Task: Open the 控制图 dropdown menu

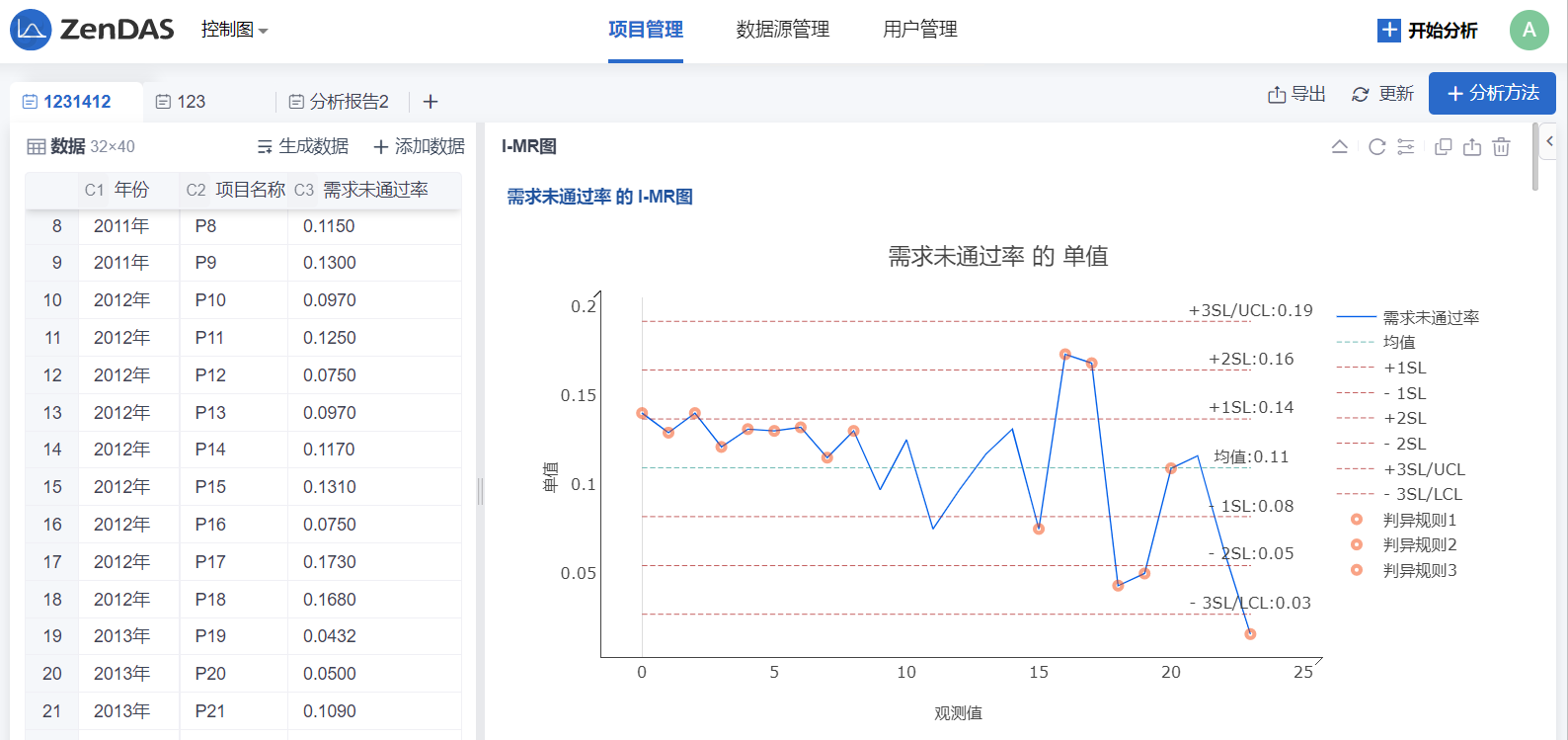Action: [x=235, y=30]
